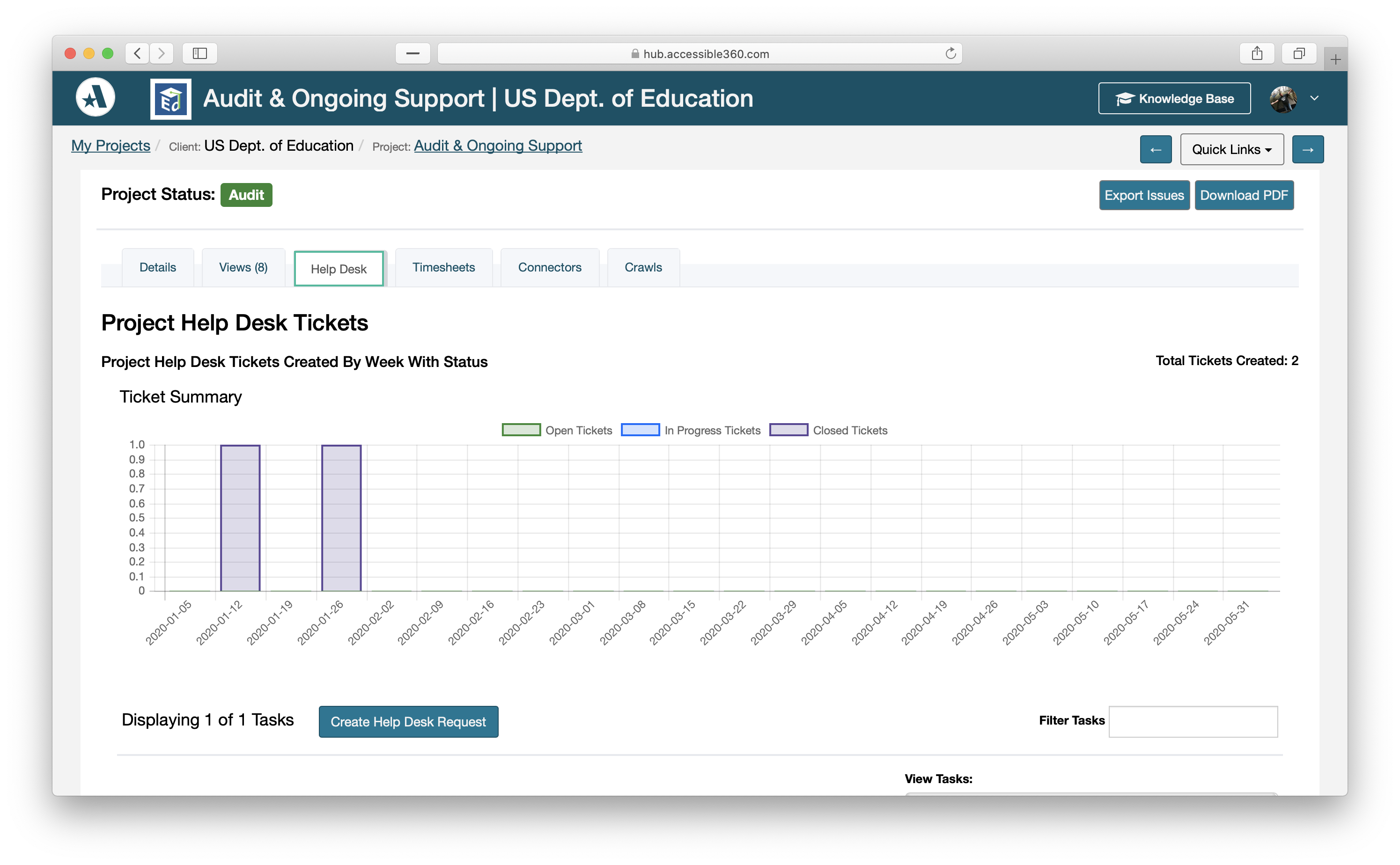Screen dimensions: 1400x865
Task: Switch to the Details tab
Action: (158, 267)
